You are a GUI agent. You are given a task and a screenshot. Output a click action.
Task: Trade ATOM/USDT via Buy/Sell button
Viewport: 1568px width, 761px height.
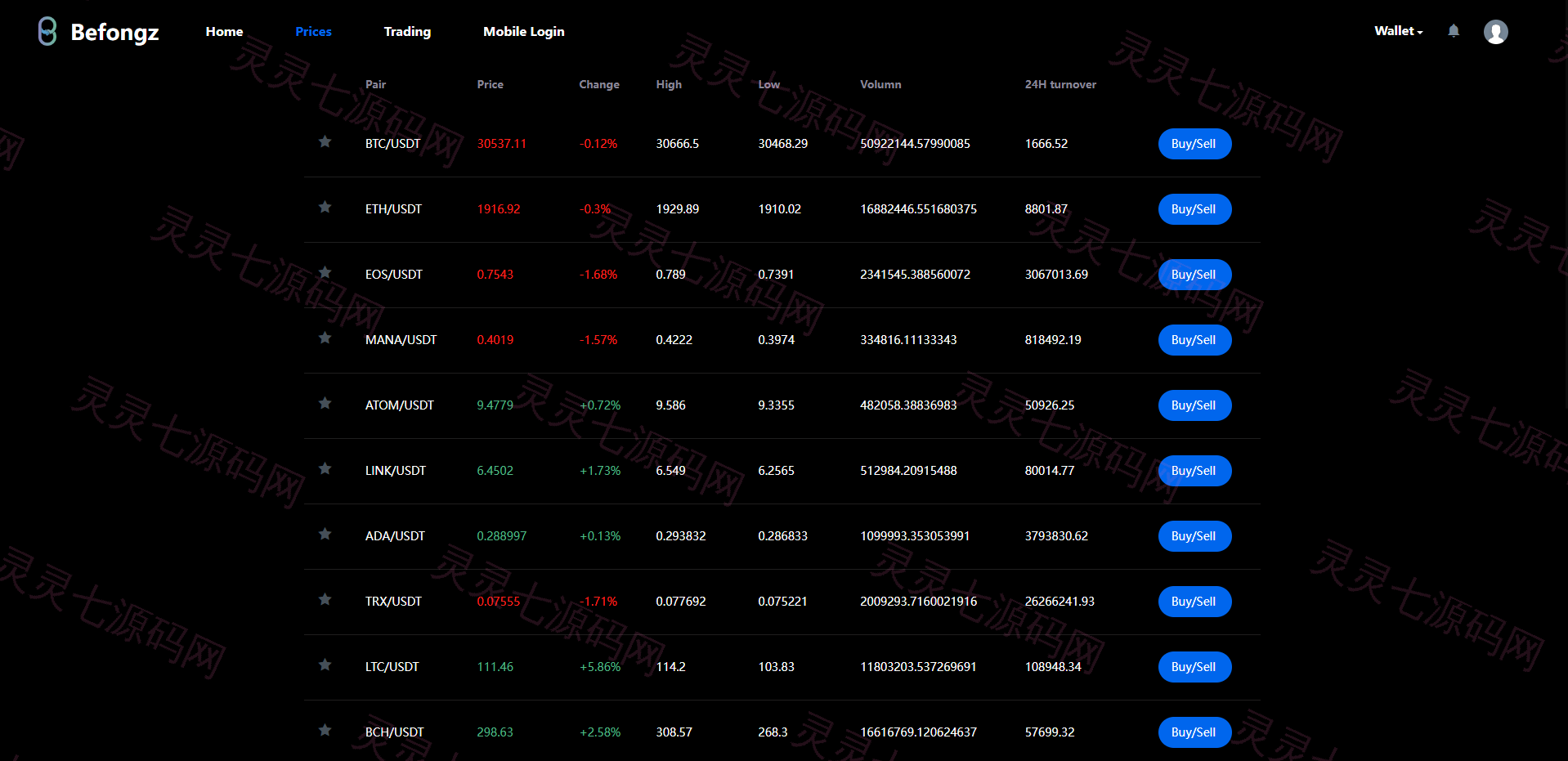coord(1194,405)
